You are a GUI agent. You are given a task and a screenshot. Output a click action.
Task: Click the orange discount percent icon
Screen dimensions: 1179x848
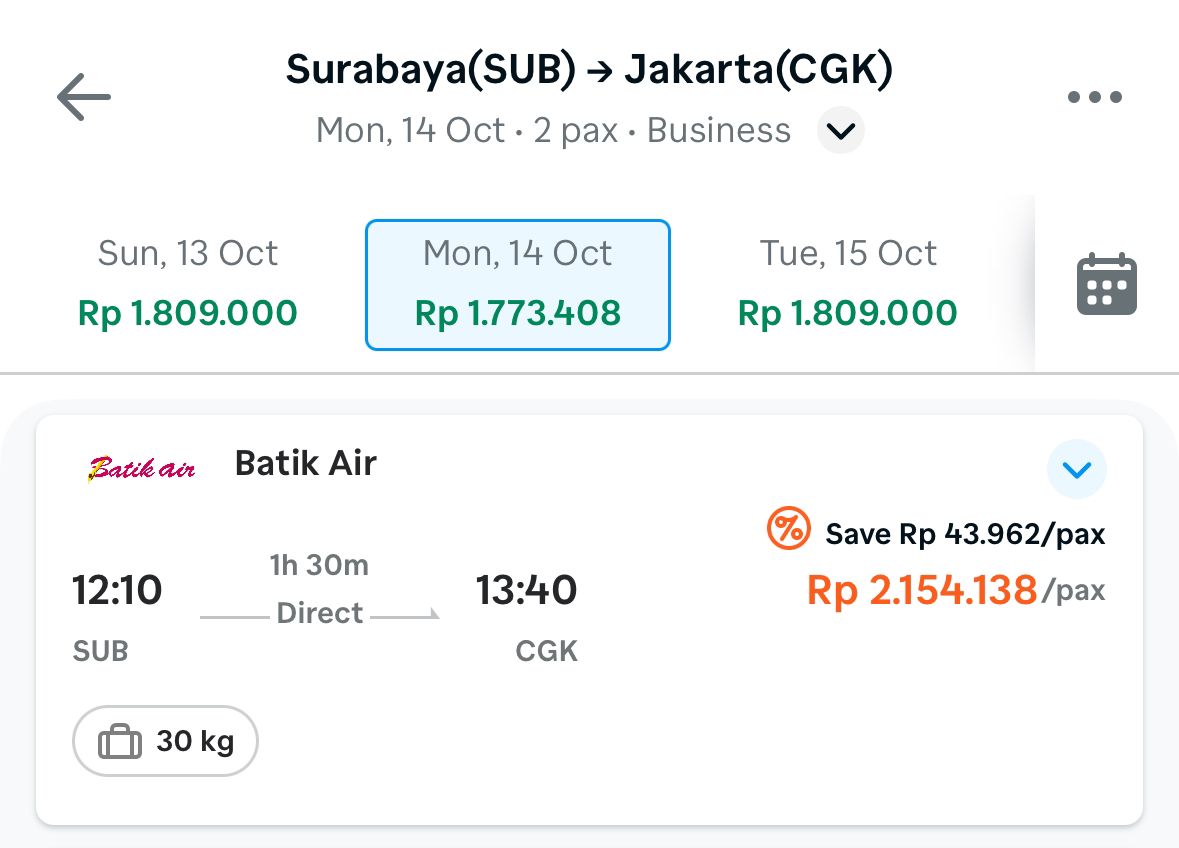click(788, 529)
